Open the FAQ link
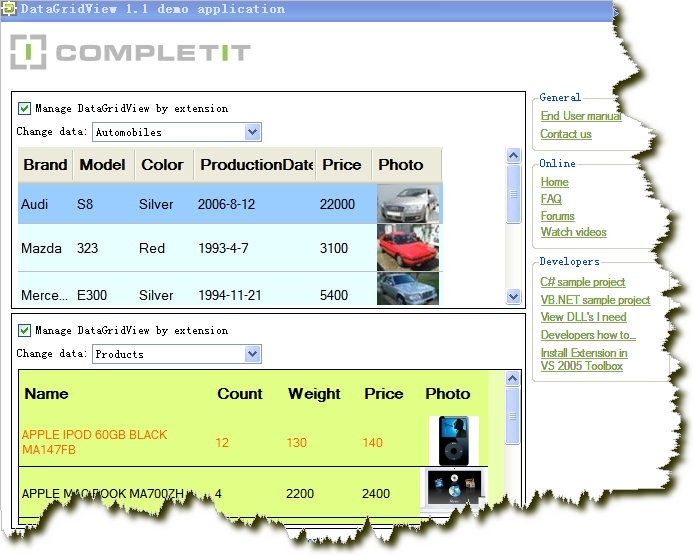Viewport: 693px width, 556px height. 551,199
